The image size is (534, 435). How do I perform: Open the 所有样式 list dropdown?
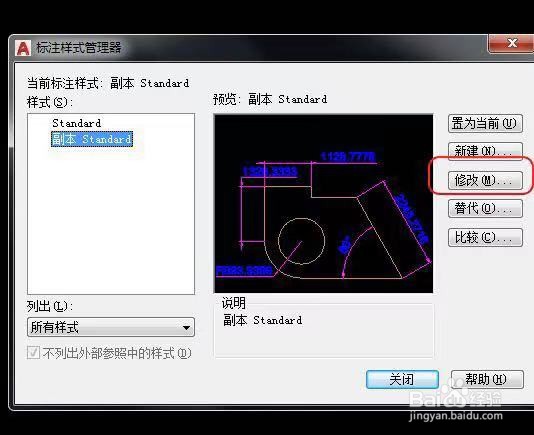pyautogui.click(x=111, y=327)
